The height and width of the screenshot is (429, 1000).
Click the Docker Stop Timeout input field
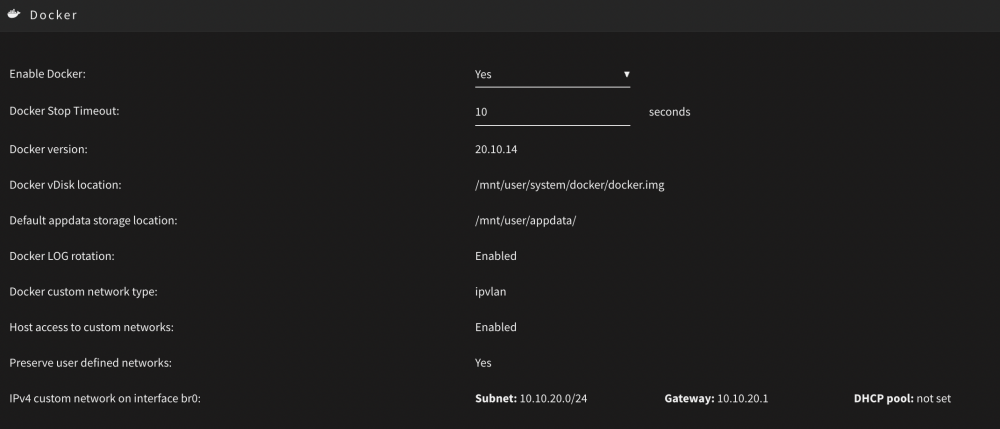pos(552,112)
